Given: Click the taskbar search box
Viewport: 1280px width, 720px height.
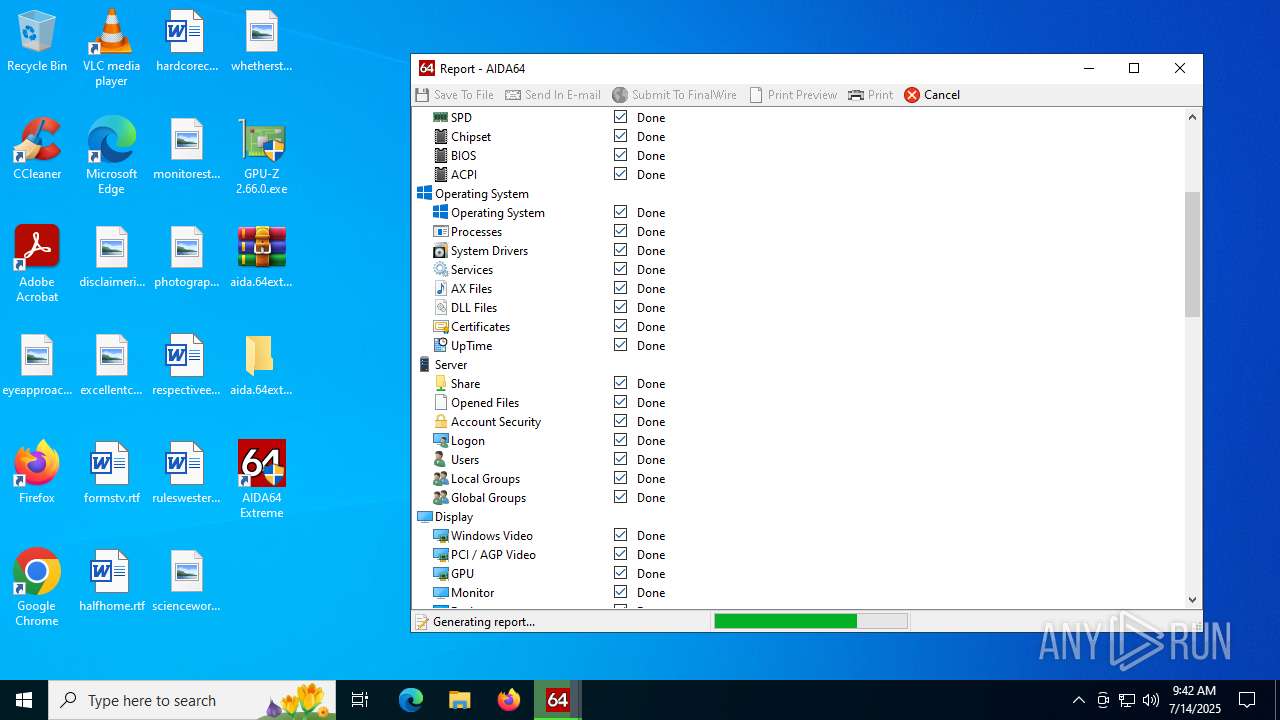Looking at the screenshot, I should click(194, 700).
